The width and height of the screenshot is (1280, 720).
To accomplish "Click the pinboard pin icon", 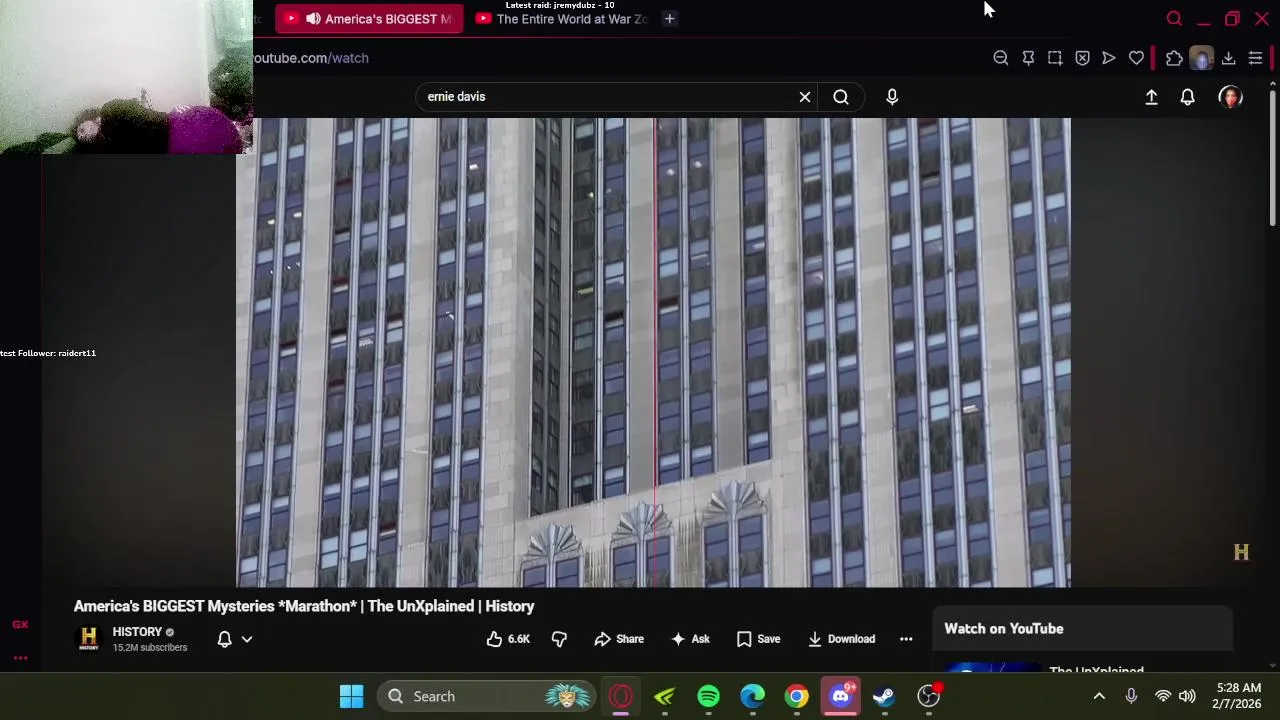I will [1028, 58].
